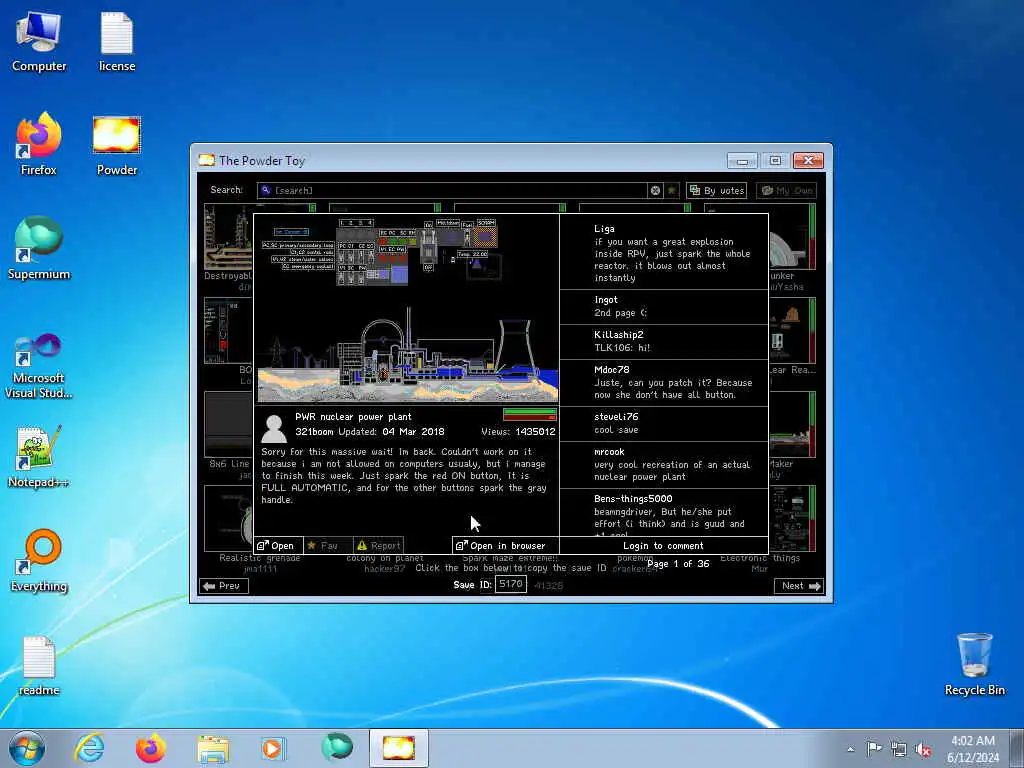
Task: Click the Fav button for this save
Action: click(328, 545)
